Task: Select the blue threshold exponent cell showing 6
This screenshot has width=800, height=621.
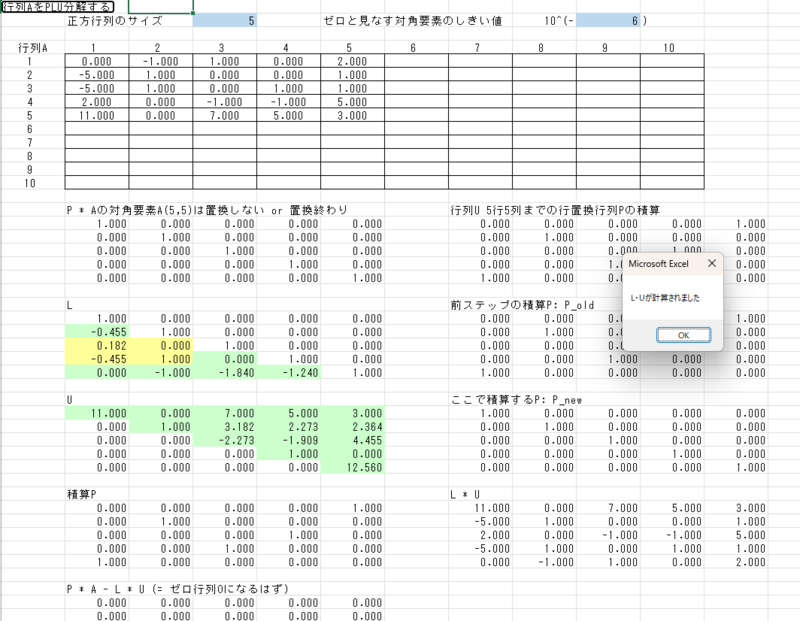Action: pyautogui.click(x=608, y=20)
